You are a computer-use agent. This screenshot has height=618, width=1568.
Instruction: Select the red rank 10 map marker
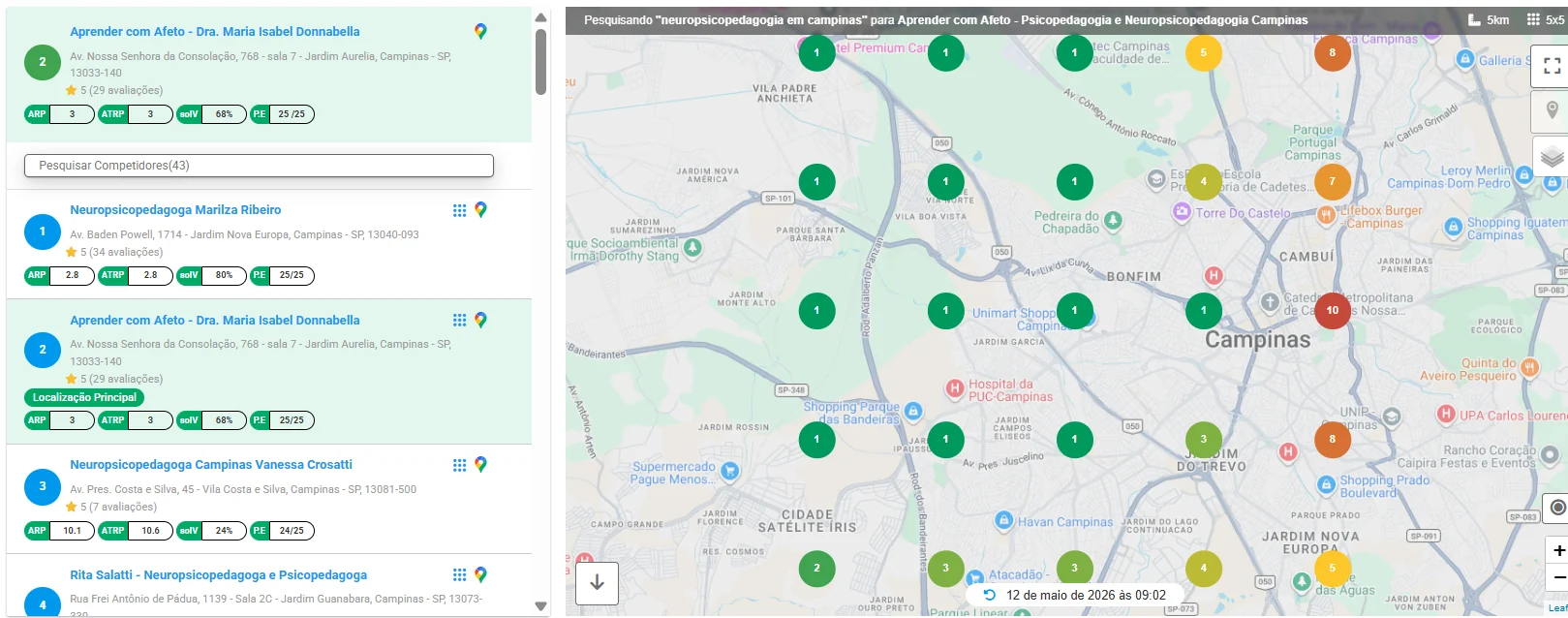pyautogui.click(x=1332, y=311)
